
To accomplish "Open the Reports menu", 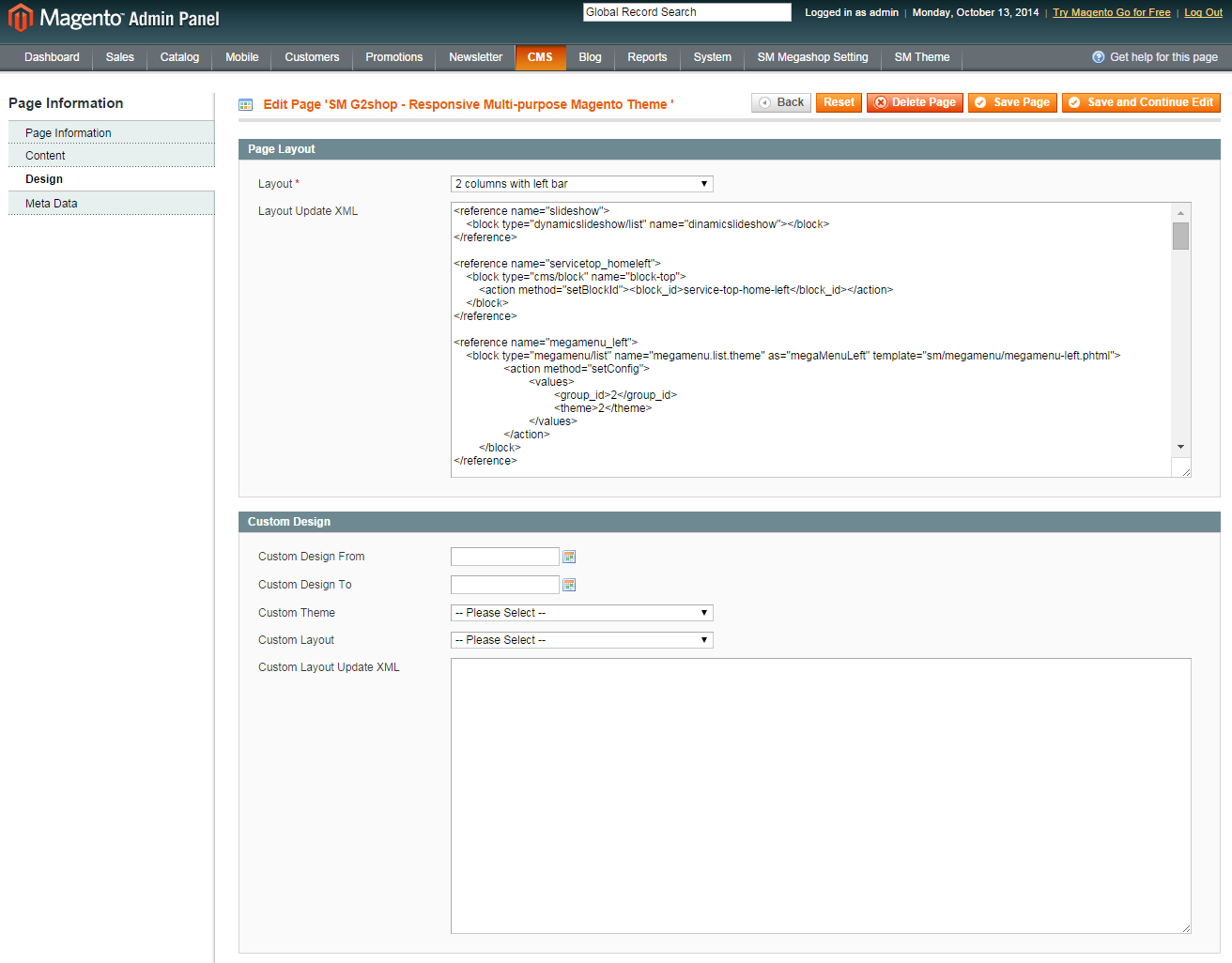I will pos(647,57).
